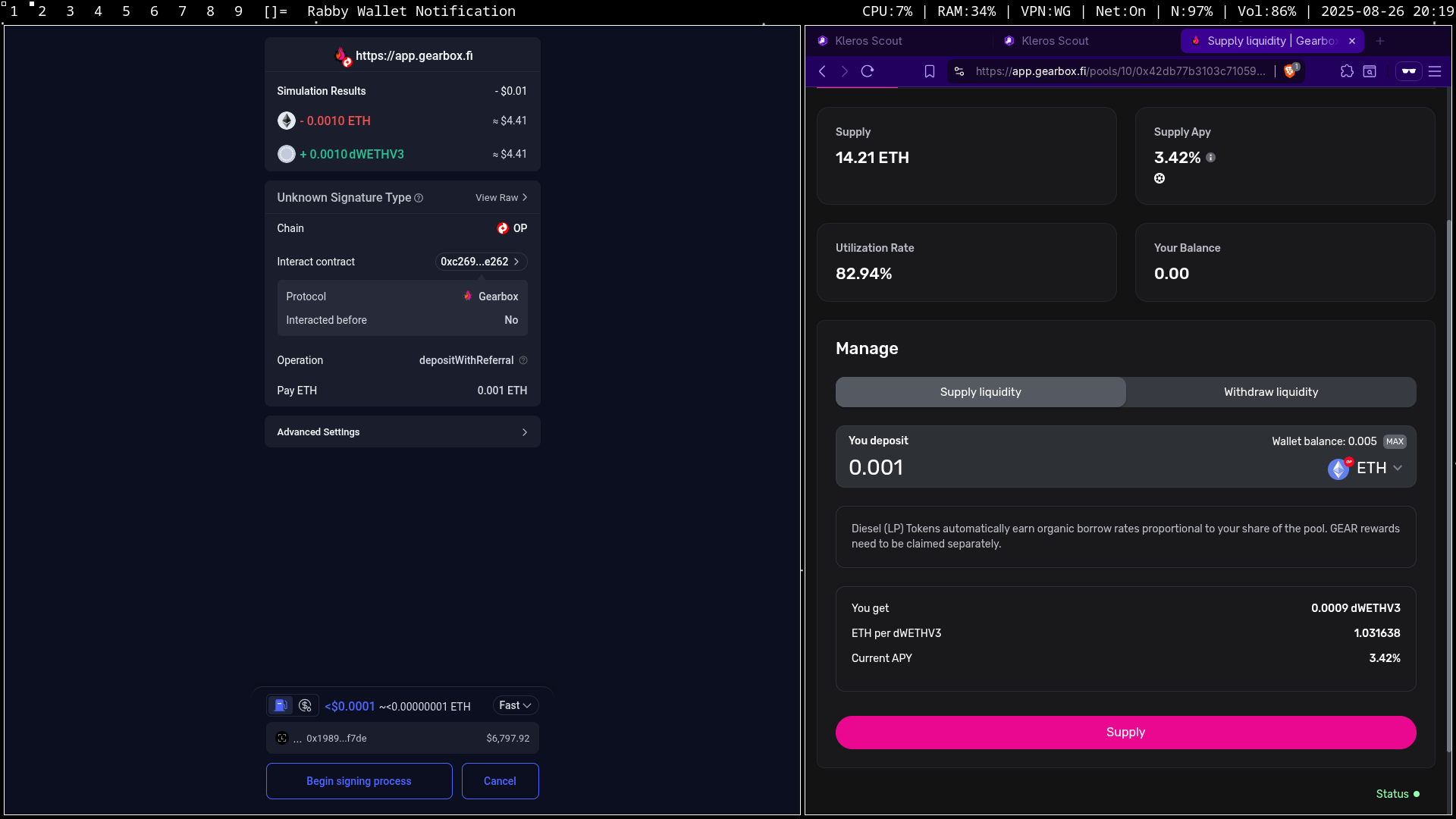Click "0.0009 dWETHV3" You get value

coord(1356,608)
